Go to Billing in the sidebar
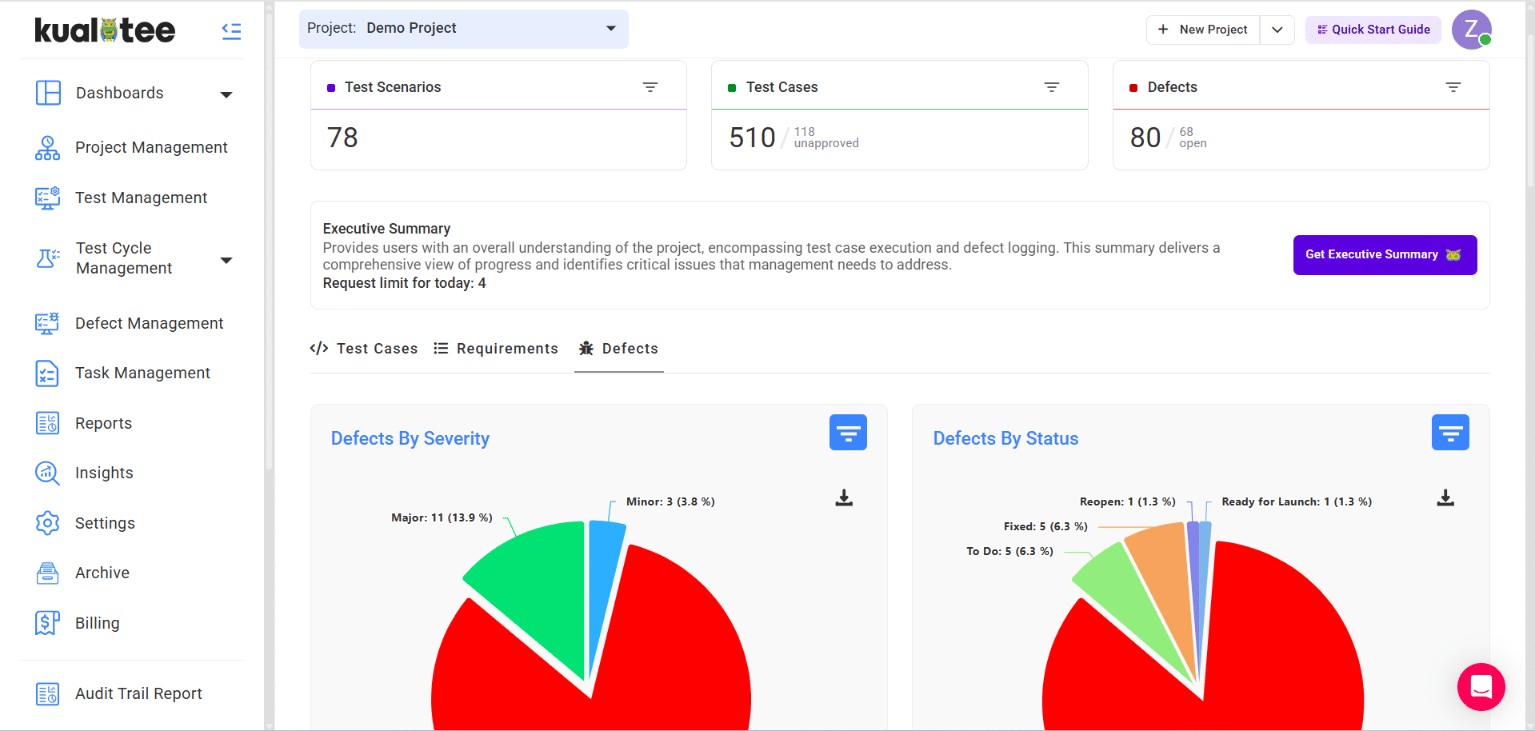1535x731 pixels. click(97, 623)
